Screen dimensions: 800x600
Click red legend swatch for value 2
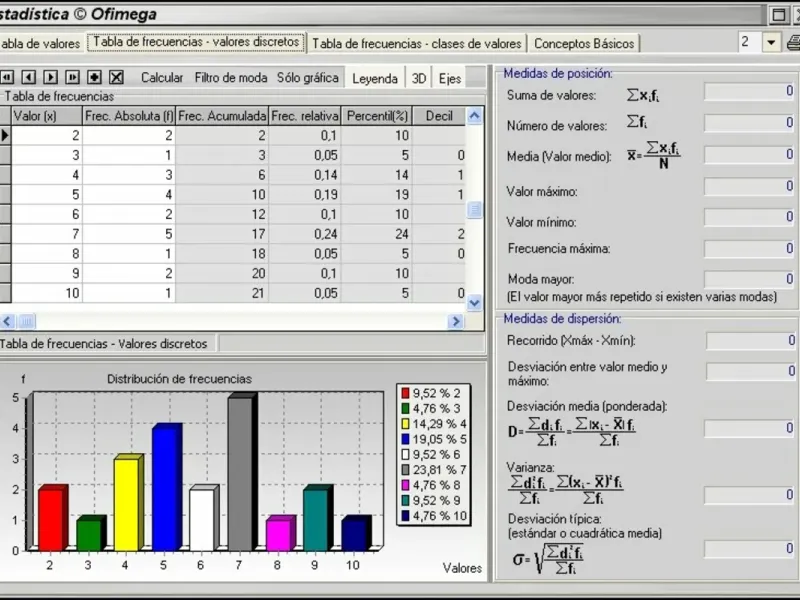(406, 393)
